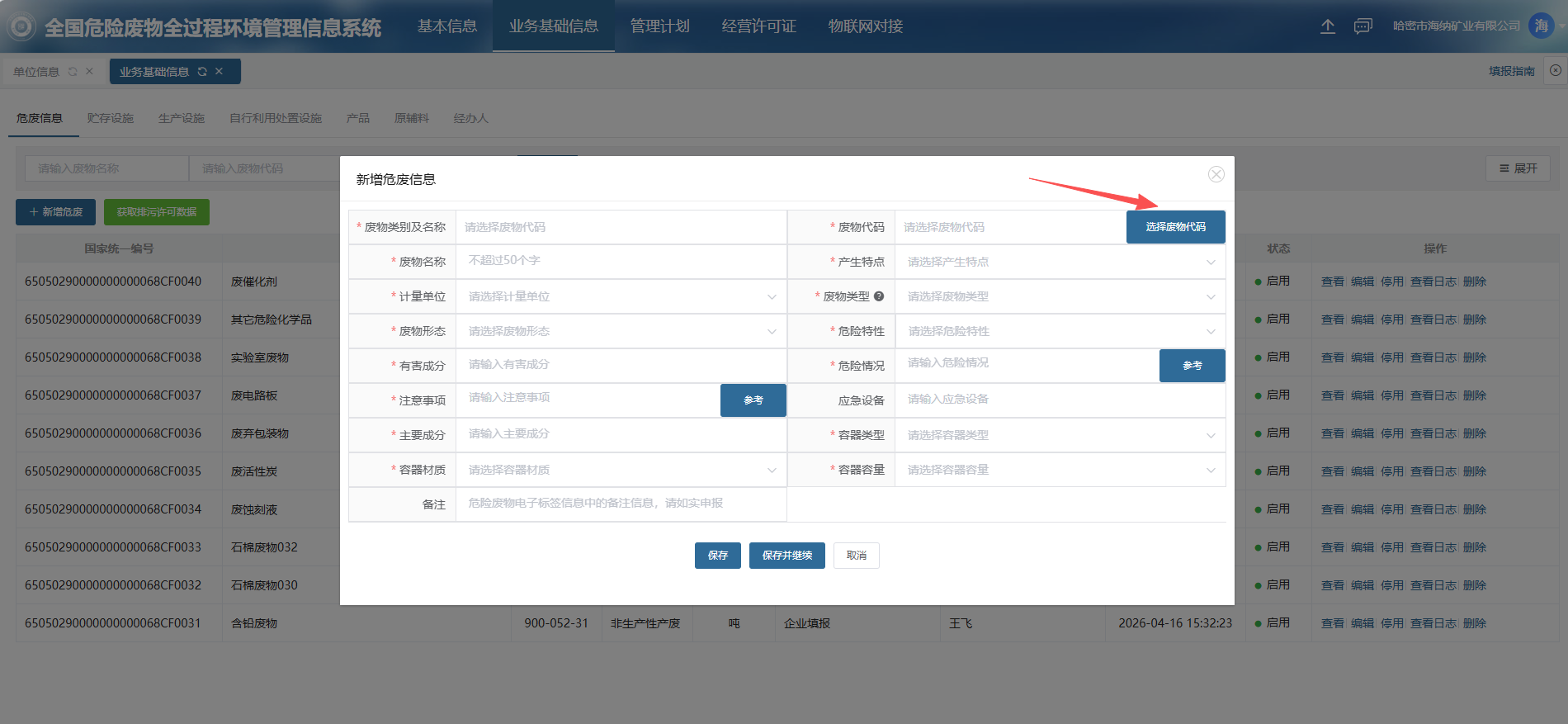Click 参考 button beside 注意事项
This screenshot has height=724, width=1568.
point(753,400)
